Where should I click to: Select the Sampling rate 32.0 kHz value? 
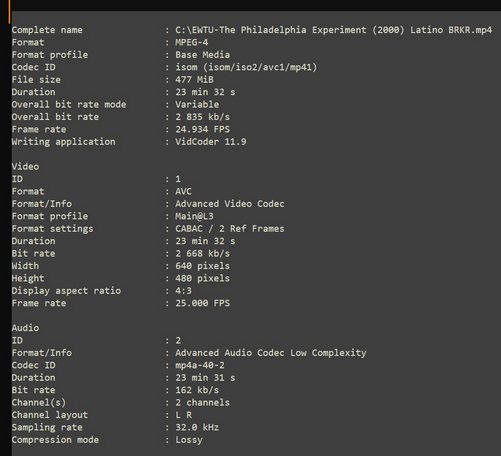coord(197,427)
